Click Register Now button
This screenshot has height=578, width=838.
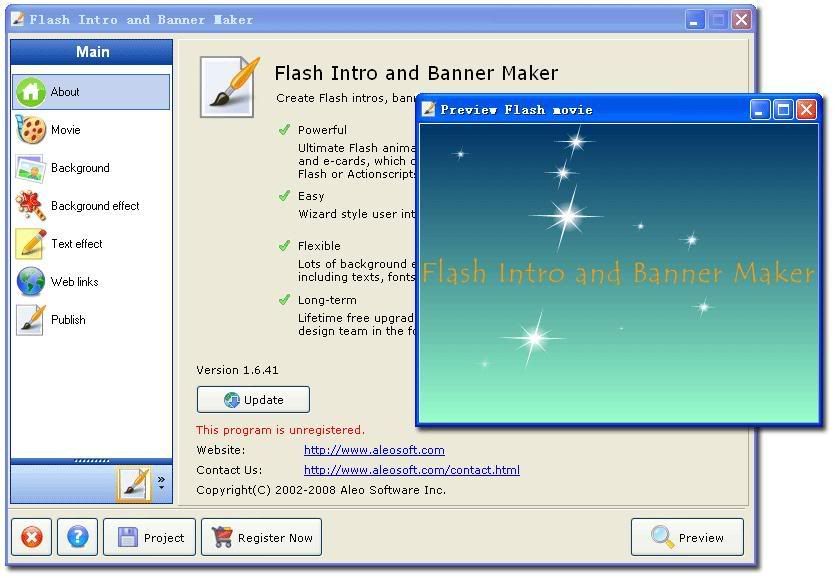click(x=263, y=537)
